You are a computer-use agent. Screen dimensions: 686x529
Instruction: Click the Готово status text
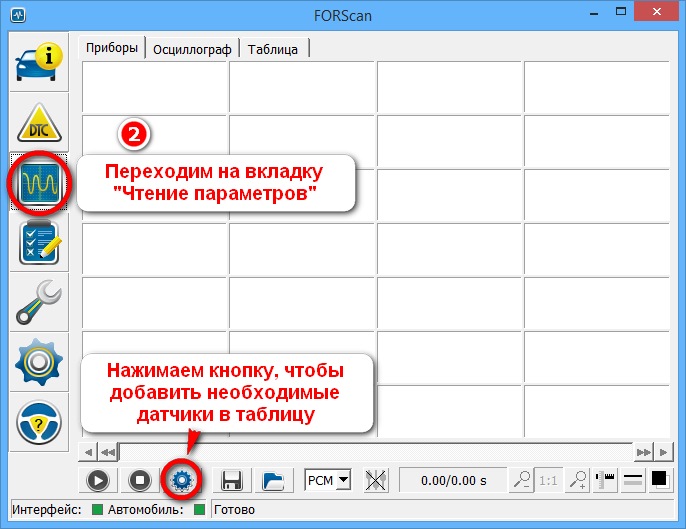click(234, 510)
